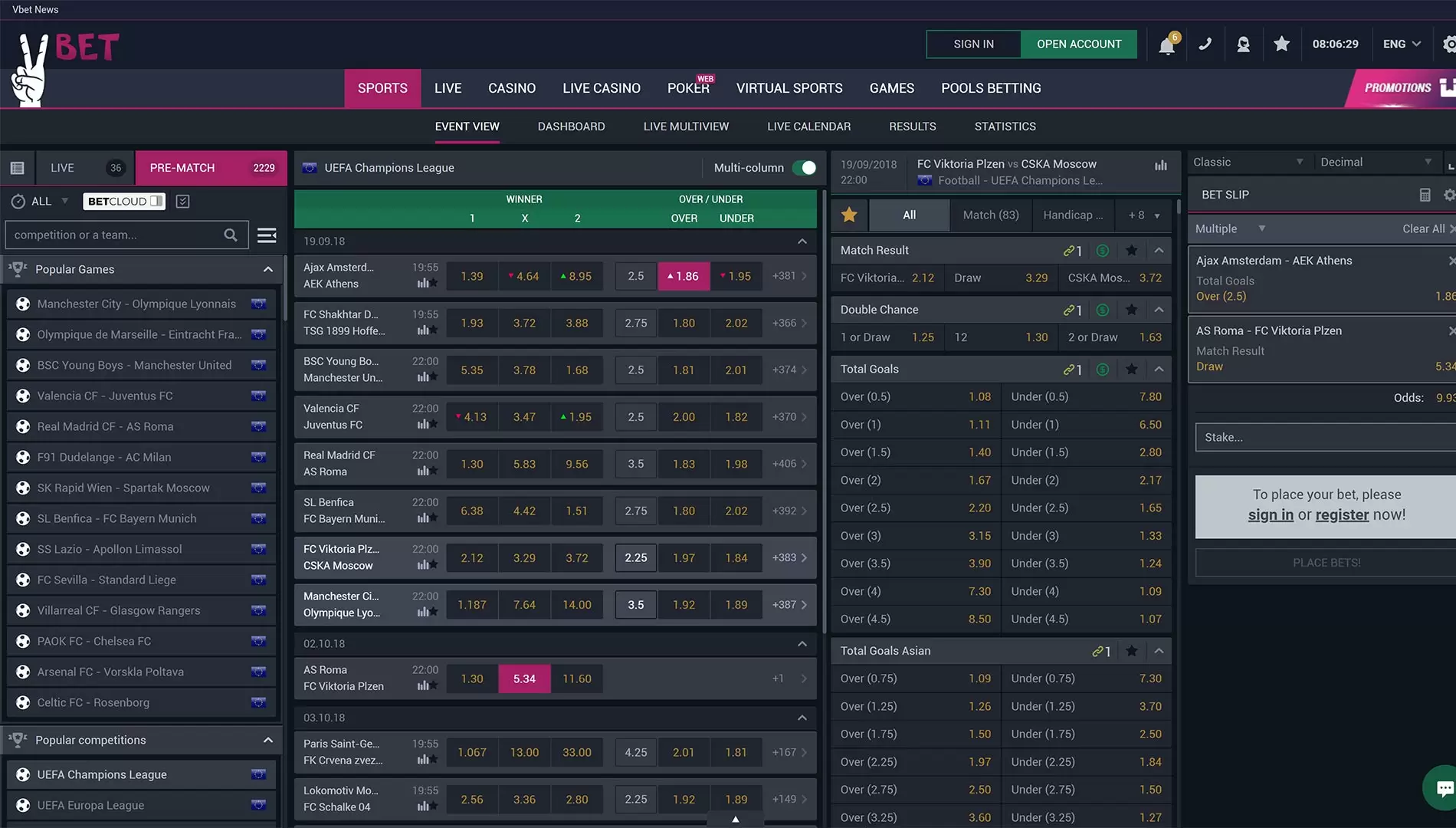Viewport: 1456px width, 828px height.
Task: Open the bet slip calculator icon
Action: [x=1425, y=195]
